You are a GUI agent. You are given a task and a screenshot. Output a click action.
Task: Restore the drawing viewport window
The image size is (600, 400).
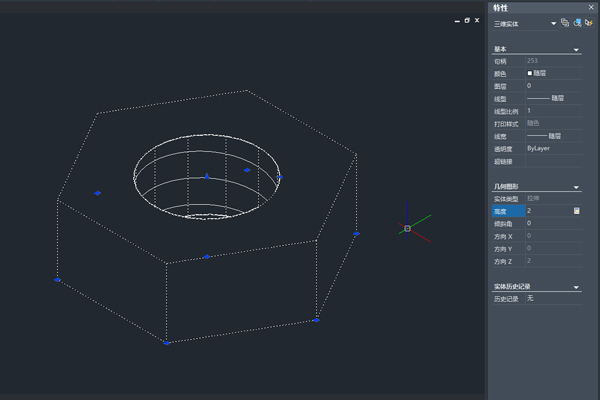click(467, 20)
